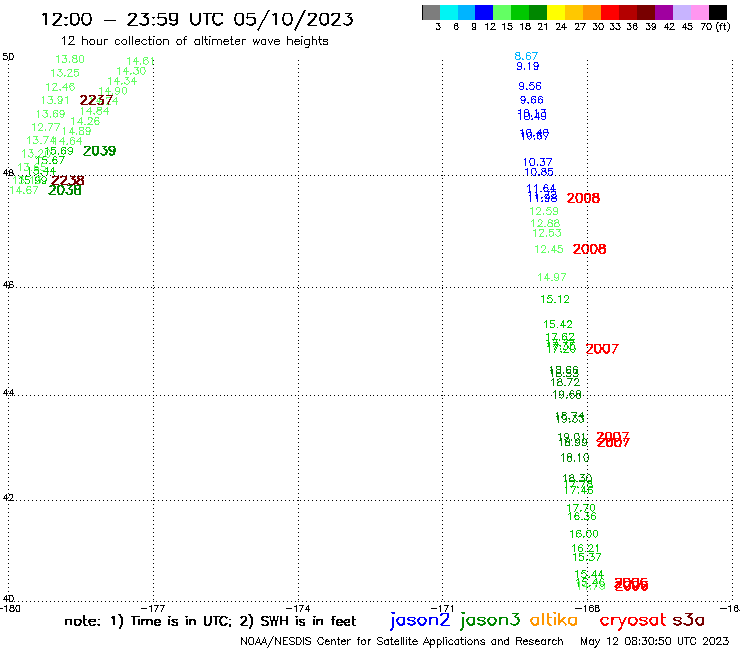Image resolution: width=740 pixels, height=650 pixels.
Task: Click the 46 latitude axis label
Action: pos(8,285)
